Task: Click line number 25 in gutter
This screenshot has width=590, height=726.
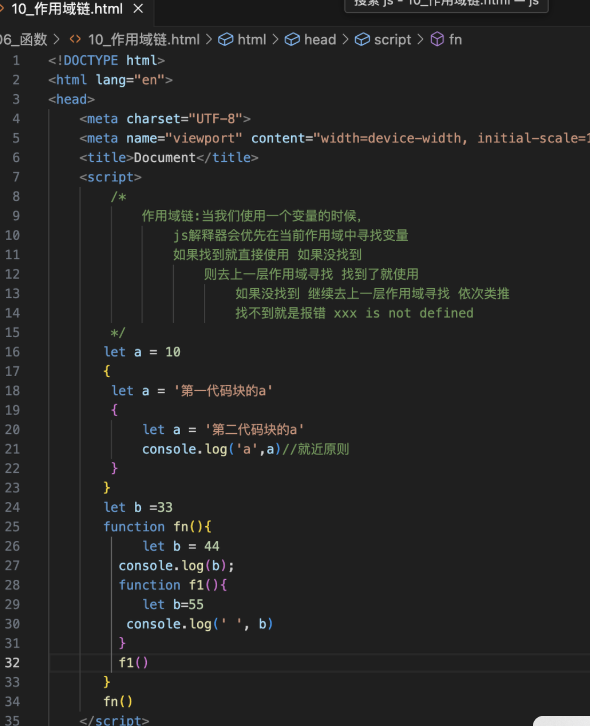Action: [13, 527]
